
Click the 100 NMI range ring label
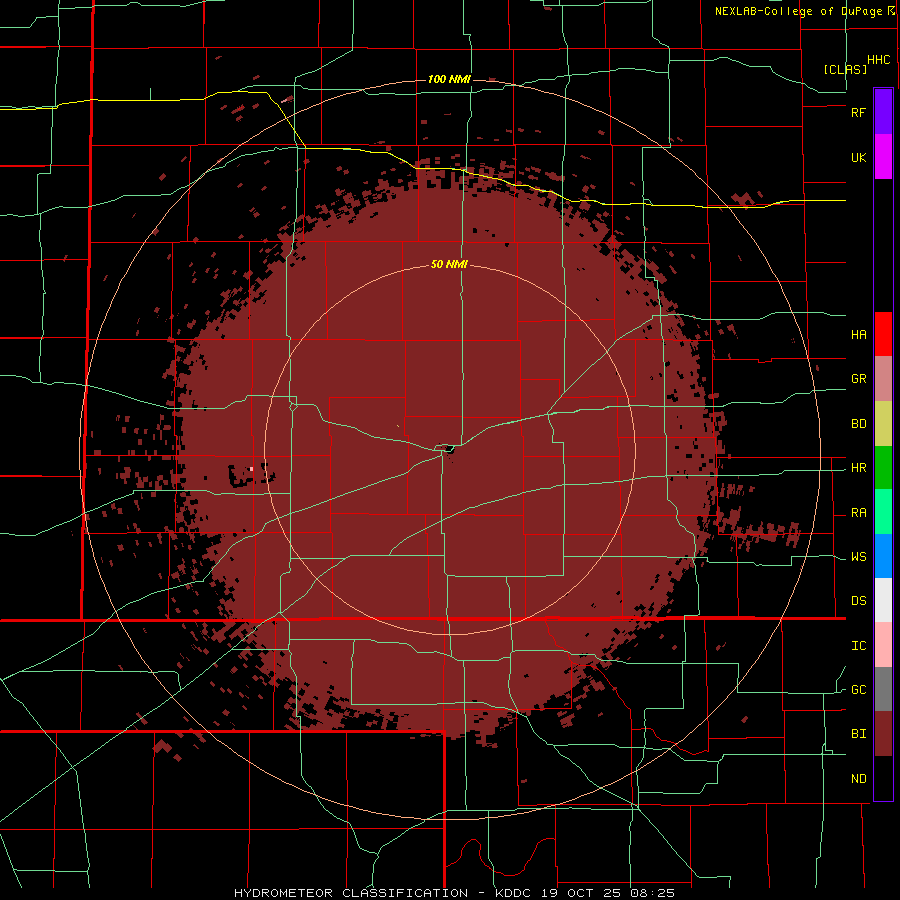[x=449, y=79]
